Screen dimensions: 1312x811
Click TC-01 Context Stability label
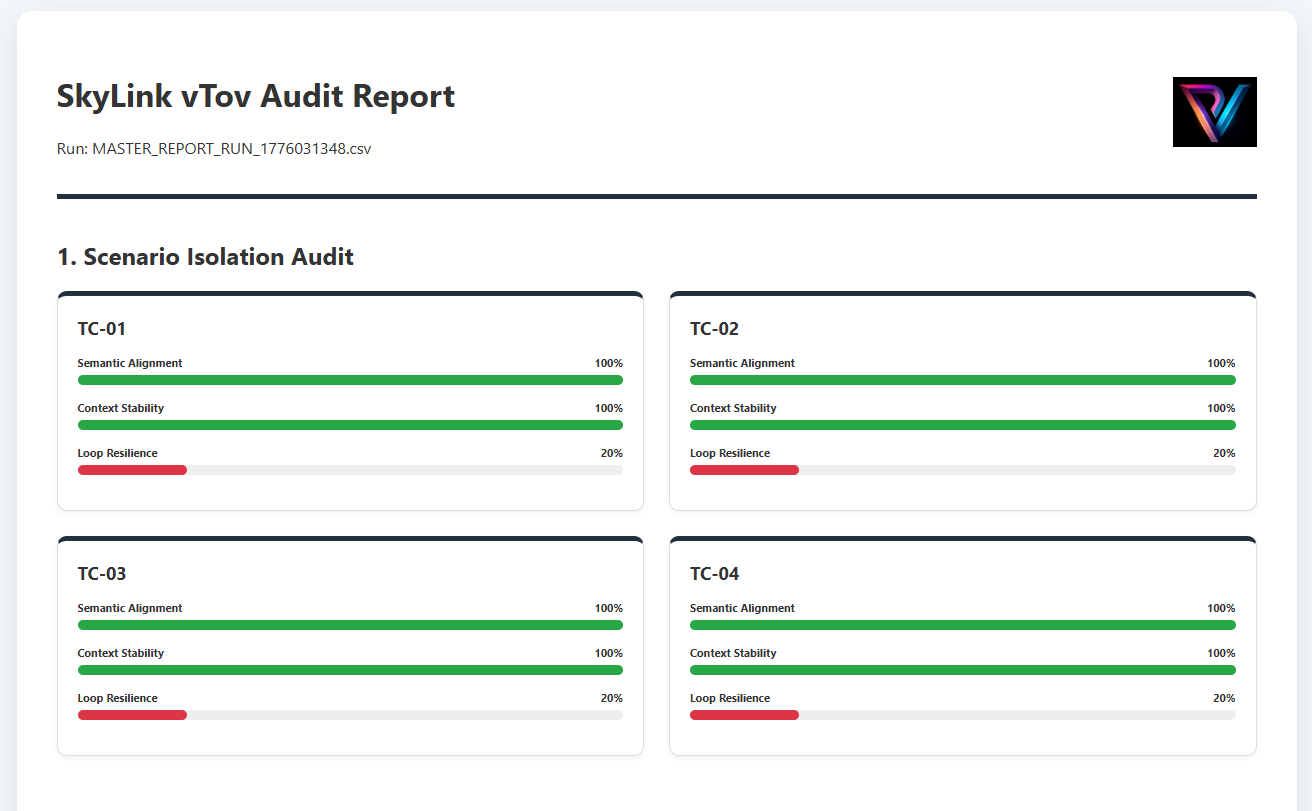point(121,409)
